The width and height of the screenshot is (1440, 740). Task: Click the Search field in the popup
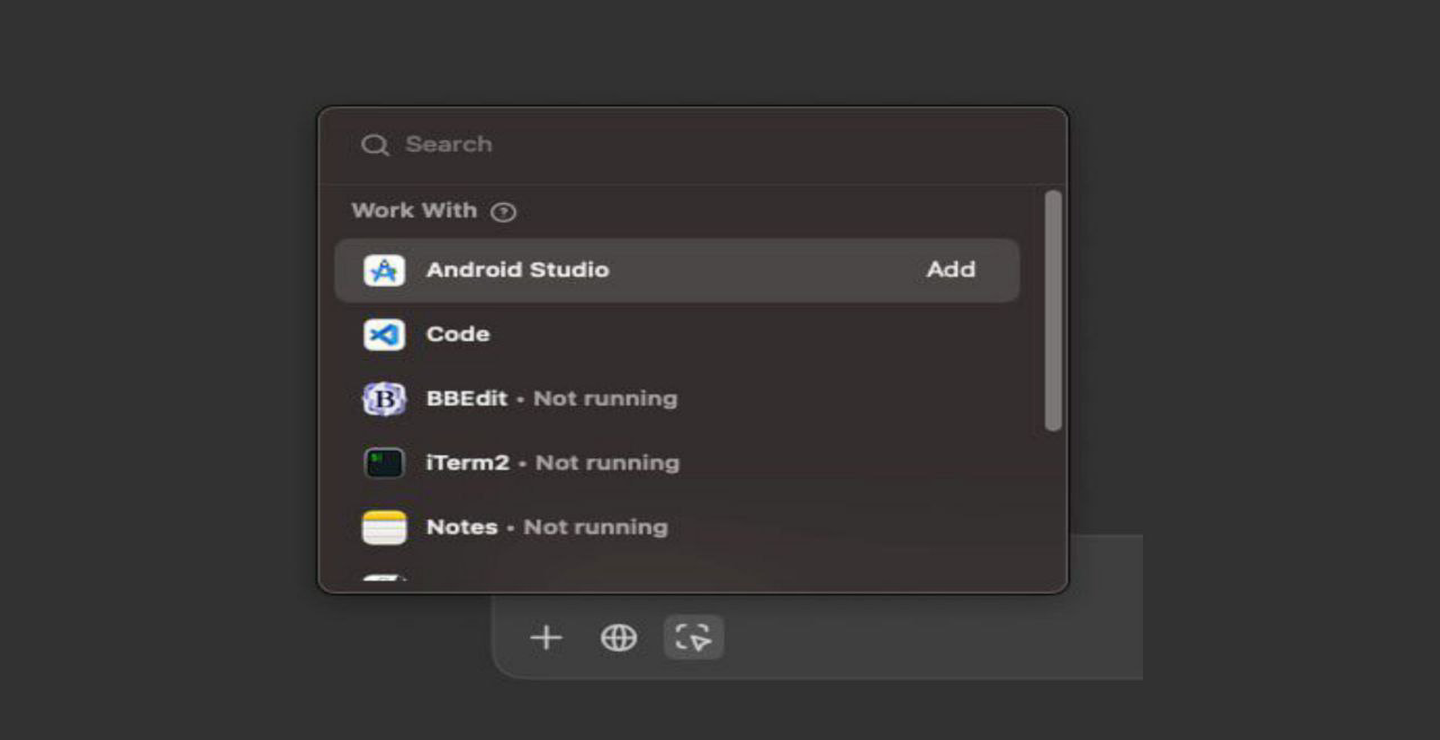(692, 145)
